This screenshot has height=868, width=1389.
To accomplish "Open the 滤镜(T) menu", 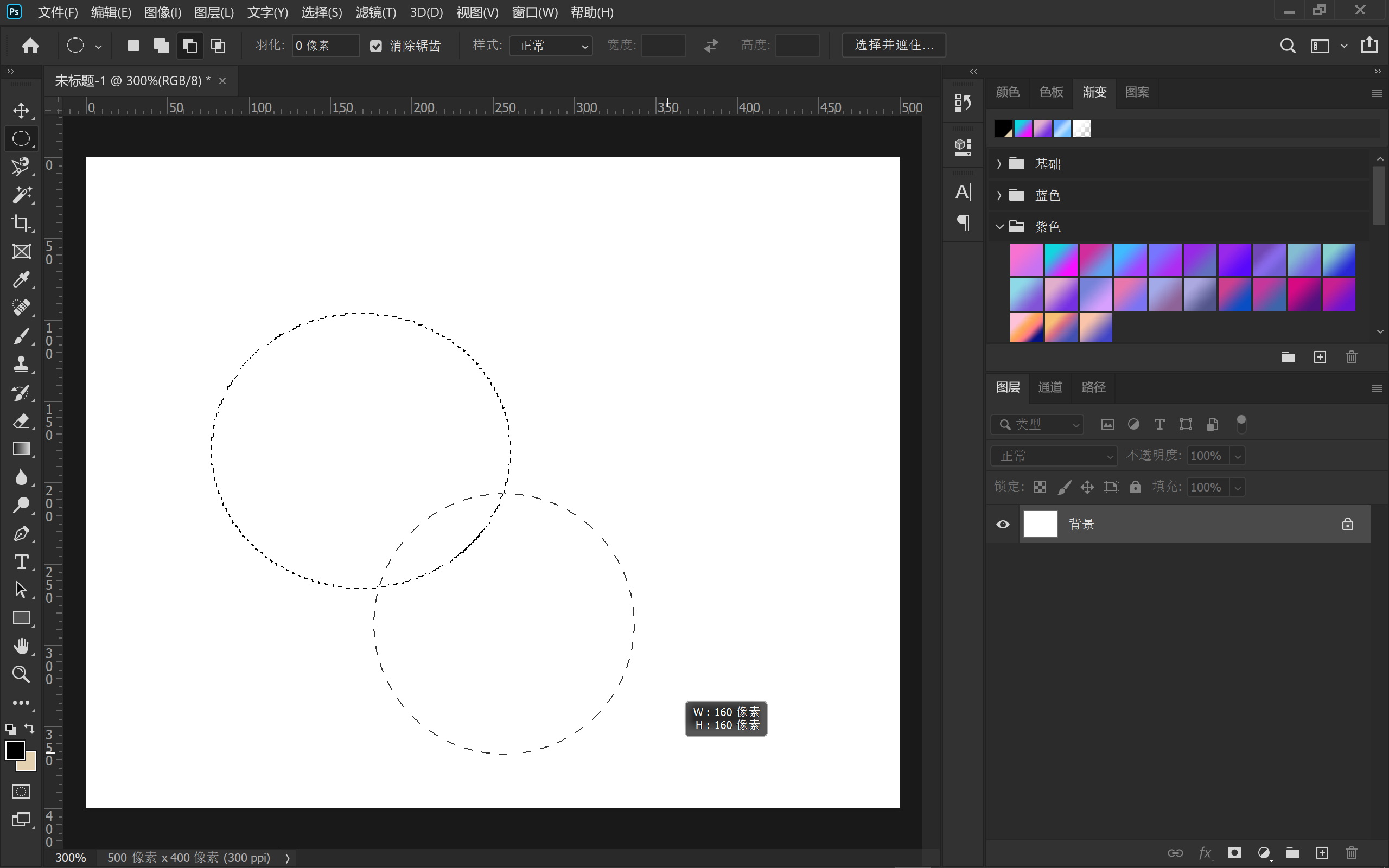I will pos(376,12).
